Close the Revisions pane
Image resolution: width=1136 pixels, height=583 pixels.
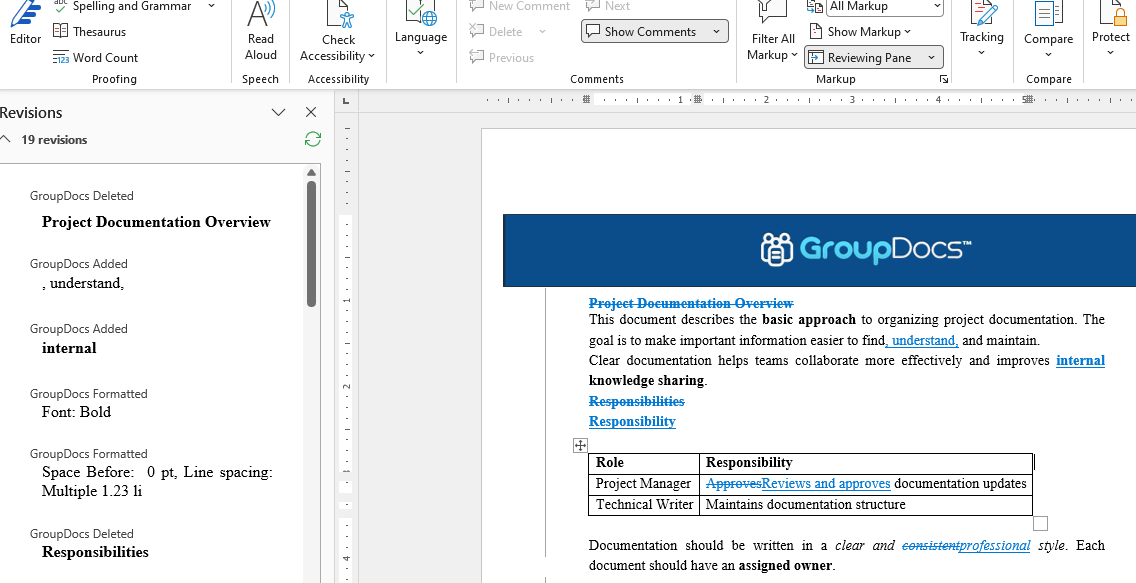click(x=311, y=113)
